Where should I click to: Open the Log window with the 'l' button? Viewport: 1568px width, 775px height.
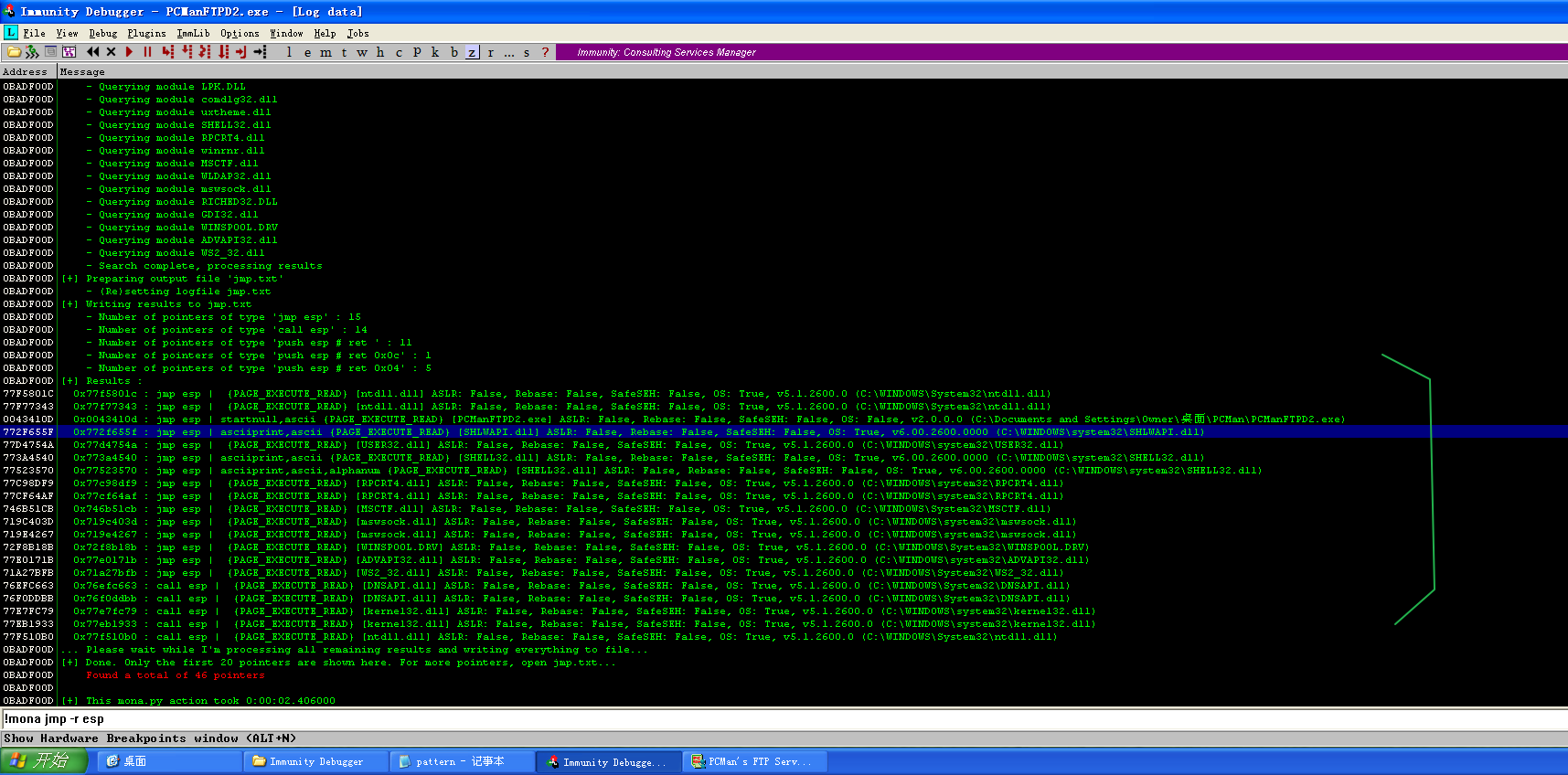pos(290,52)
